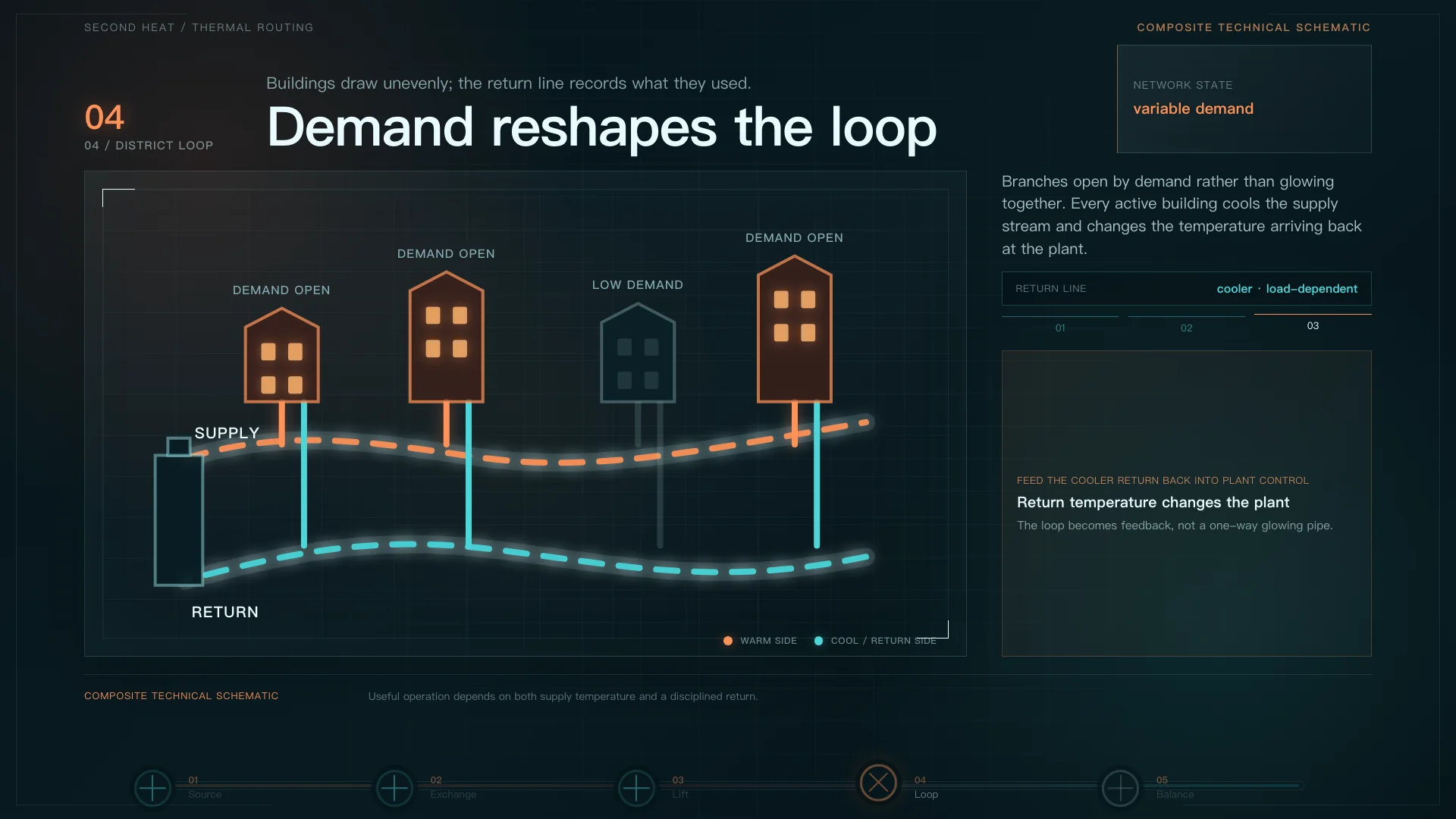Click the Loop label in bottom navigation
1456x819 pixels.
point(926,795)
